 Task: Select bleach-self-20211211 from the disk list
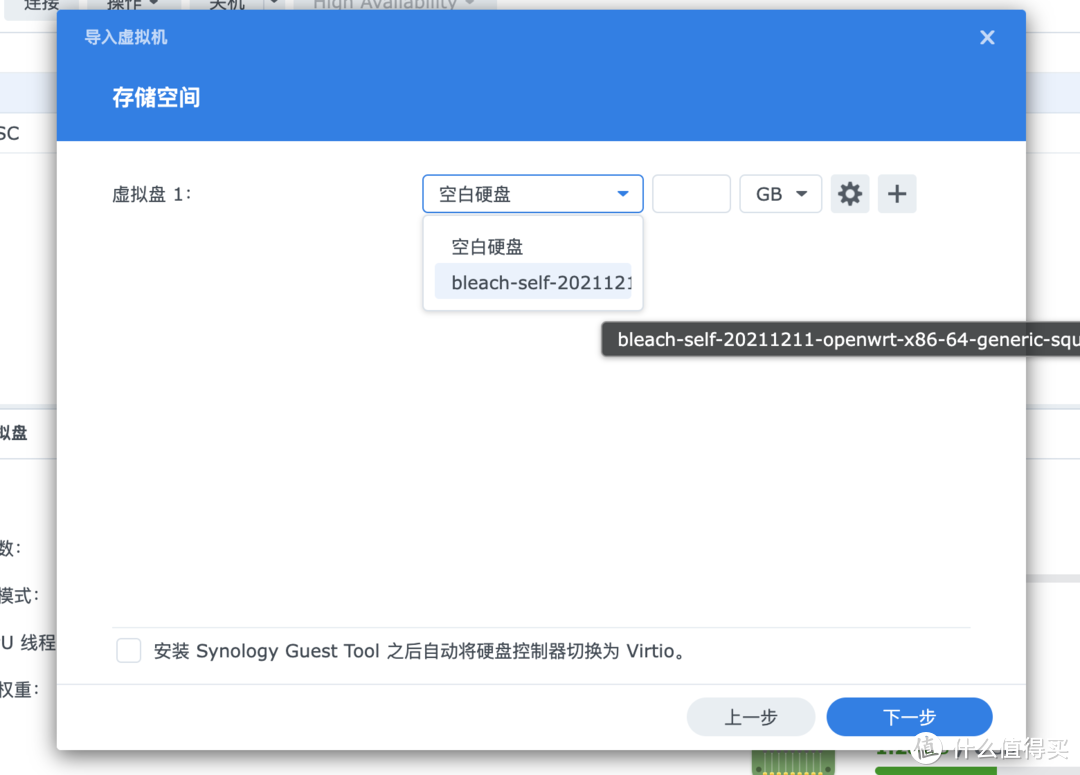(x=541, y=282)
